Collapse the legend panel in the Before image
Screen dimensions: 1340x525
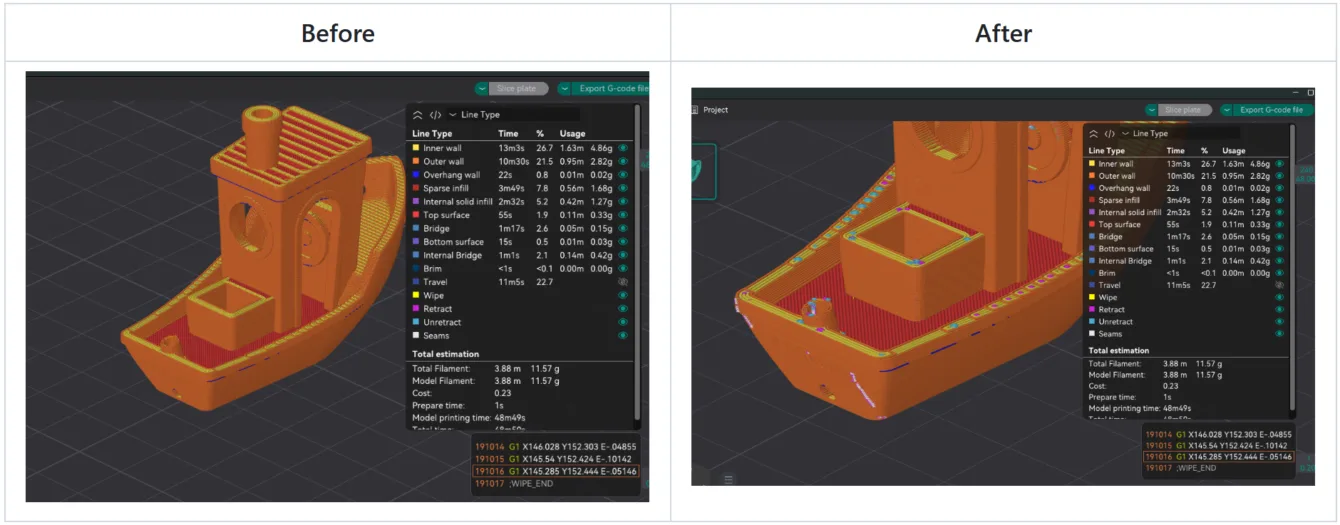coord(418,115)
